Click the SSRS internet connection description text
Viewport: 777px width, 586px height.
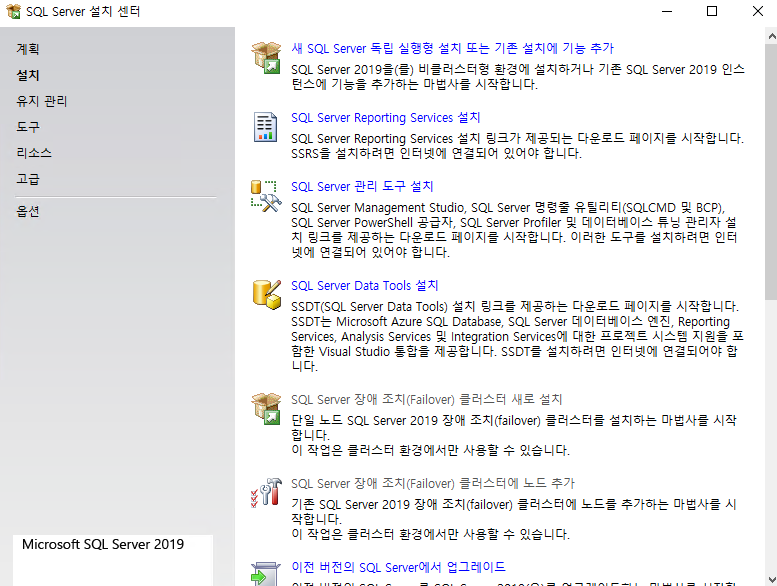point(437,154)
